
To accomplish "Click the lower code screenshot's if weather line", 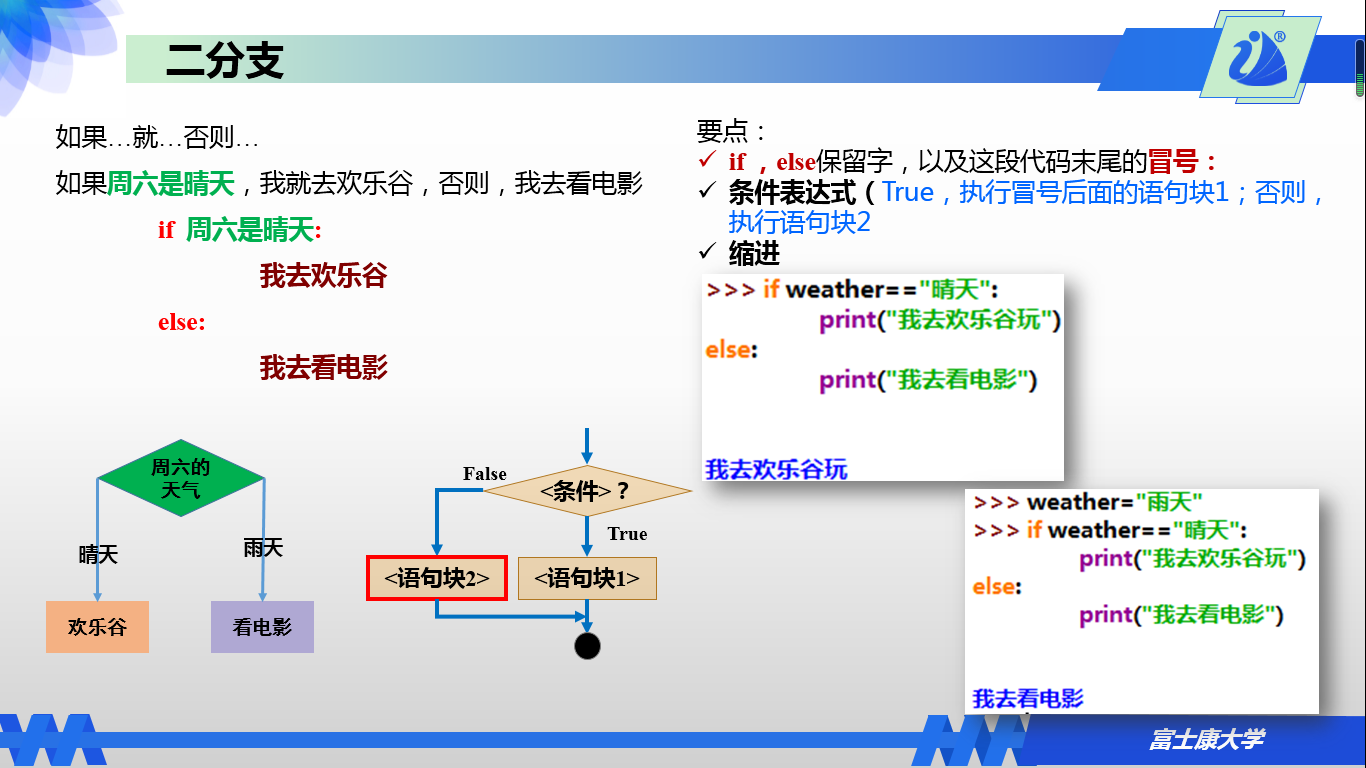I will 1110,530.
